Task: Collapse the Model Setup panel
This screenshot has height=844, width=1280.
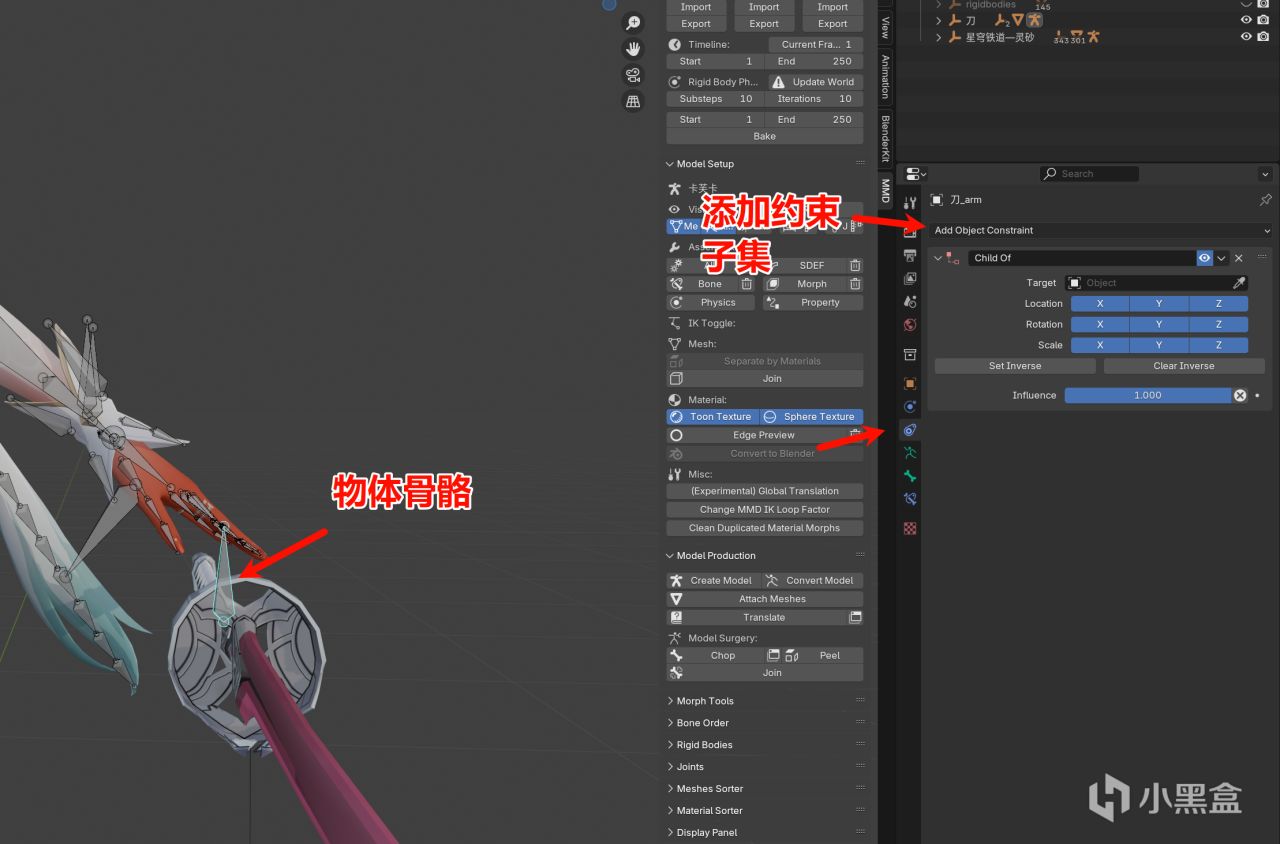Action: tap(669, 164)
